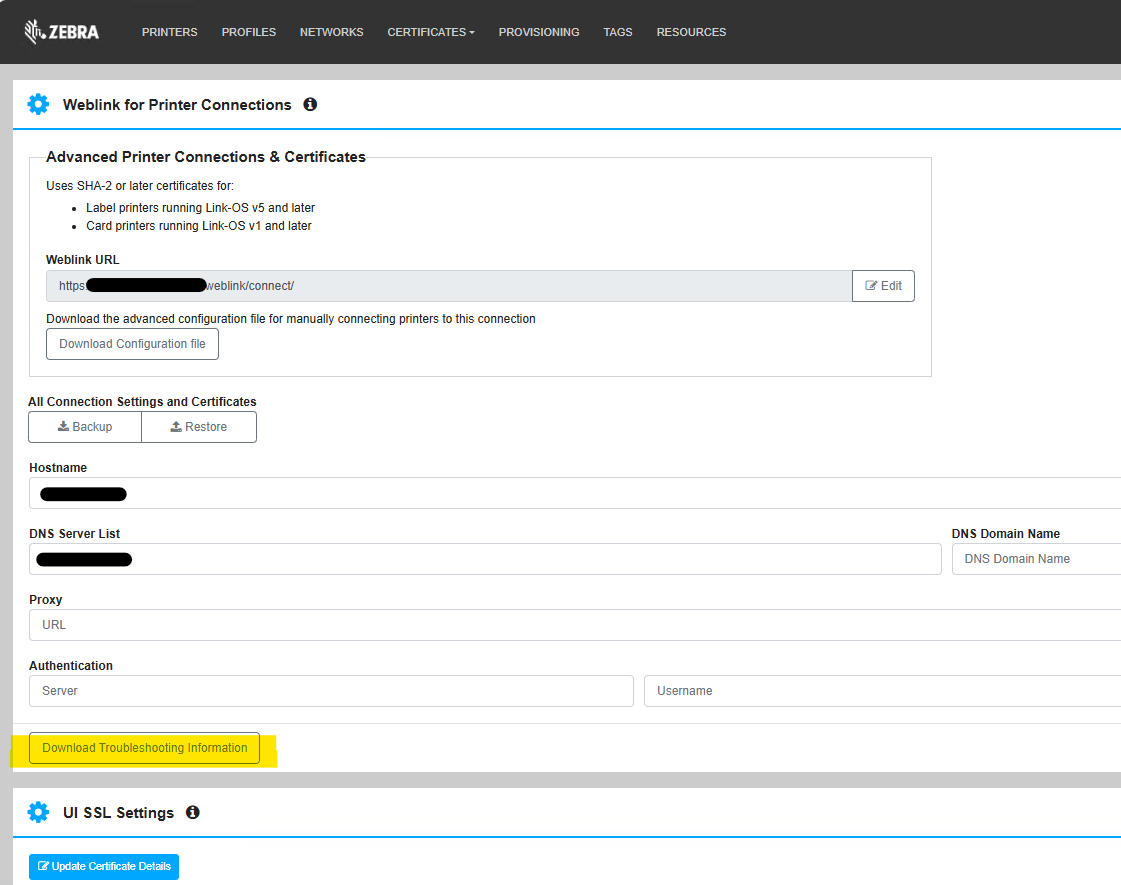Click the Restore button
Image resolution: width=1121 pixels, height=885 pixels.
[199, 427]
